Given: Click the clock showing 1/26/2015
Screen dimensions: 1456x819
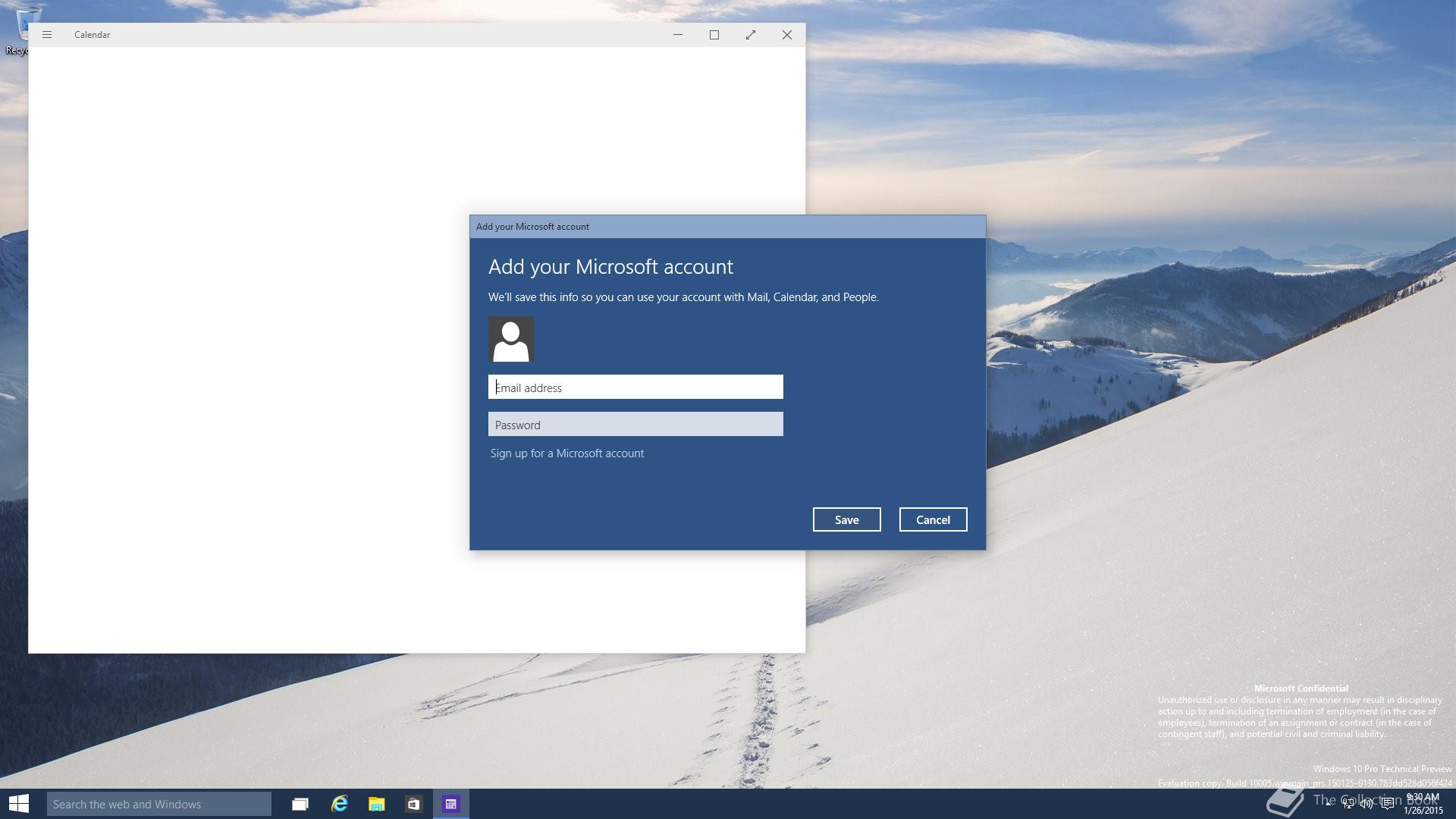Looking at the screenshot, I should pyautogui.click(x=1423, y=804).
